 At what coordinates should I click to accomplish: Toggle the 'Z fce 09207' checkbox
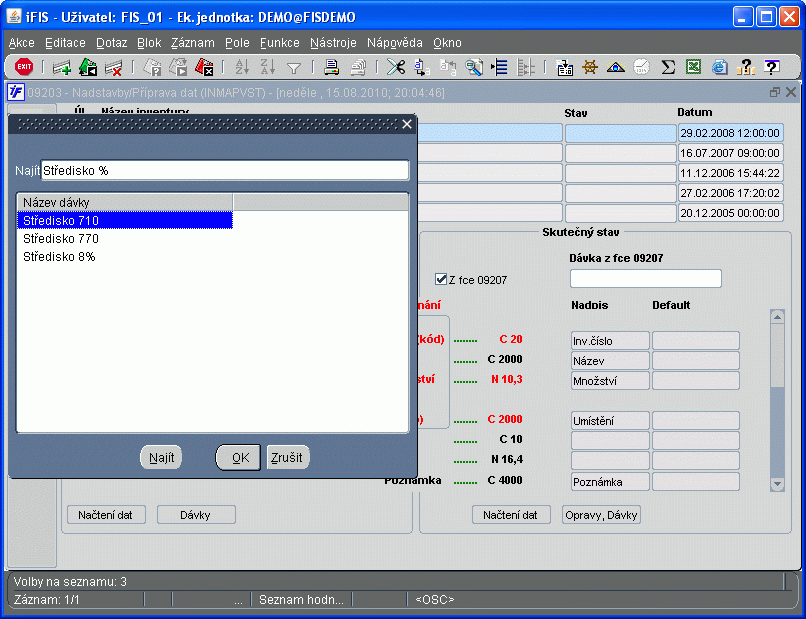point(441,279)
